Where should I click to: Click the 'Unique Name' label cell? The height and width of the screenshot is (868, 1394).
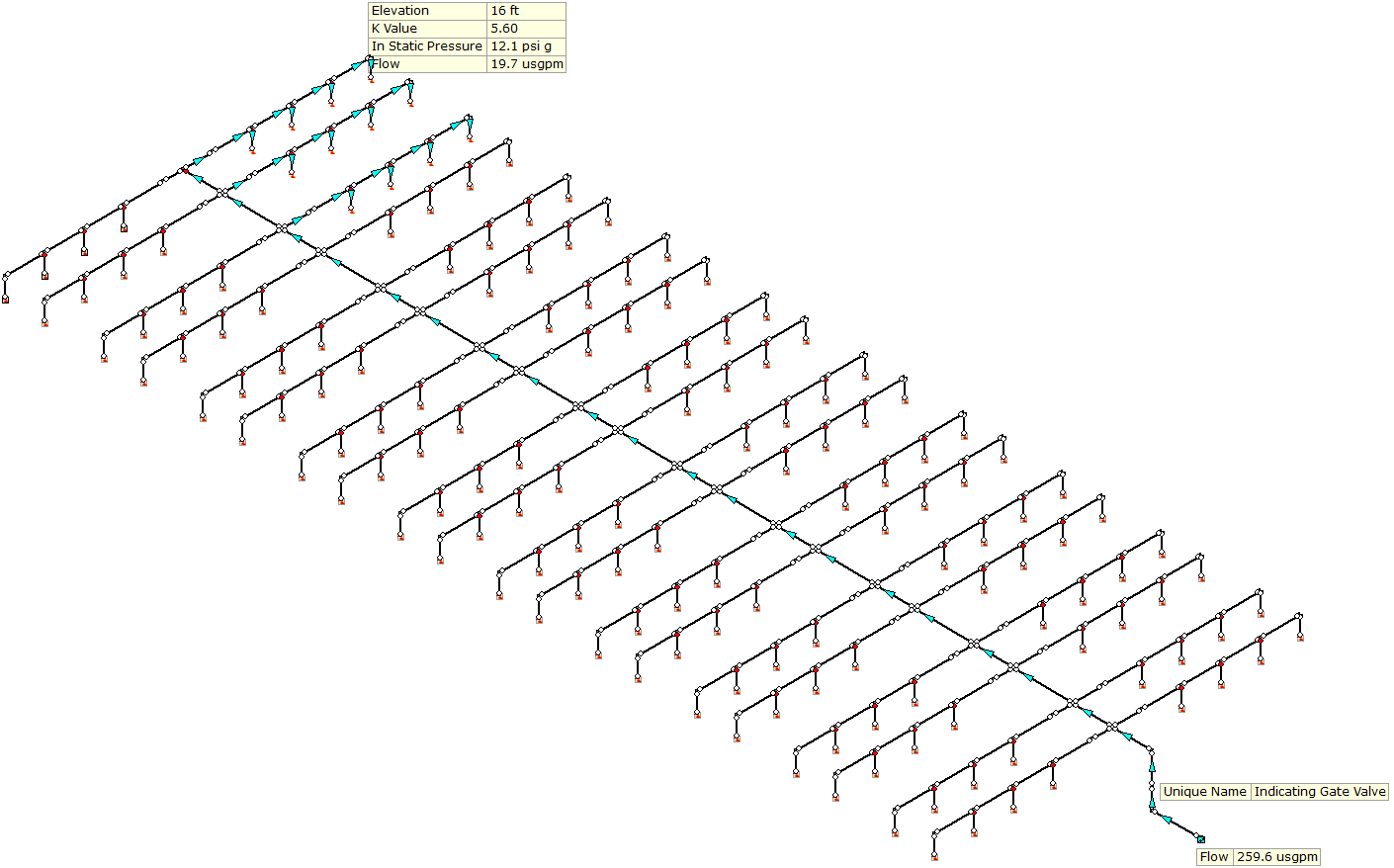pos(1204,792)
